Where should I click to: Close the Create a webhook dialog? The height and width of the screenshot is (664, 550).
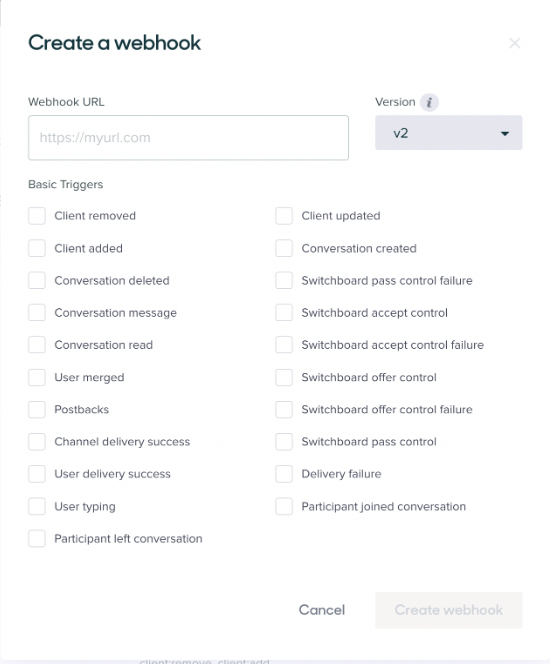(514, 43)
